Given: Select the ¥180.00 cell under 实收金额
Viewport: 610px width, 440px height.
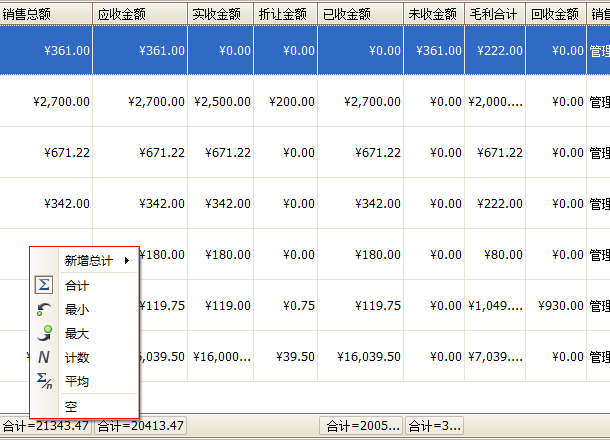Looking at the screenshot, I should 221,254.
